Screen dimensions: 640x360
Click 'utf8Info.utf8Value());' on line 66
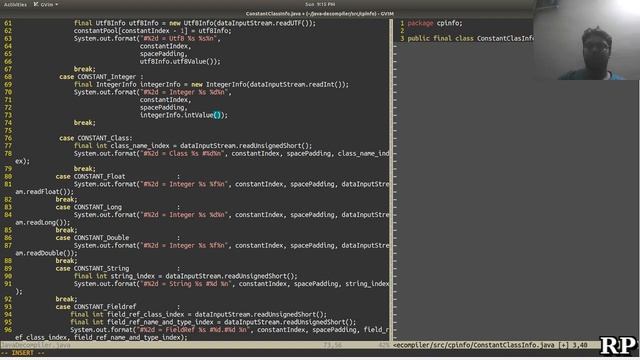[180, 62]
